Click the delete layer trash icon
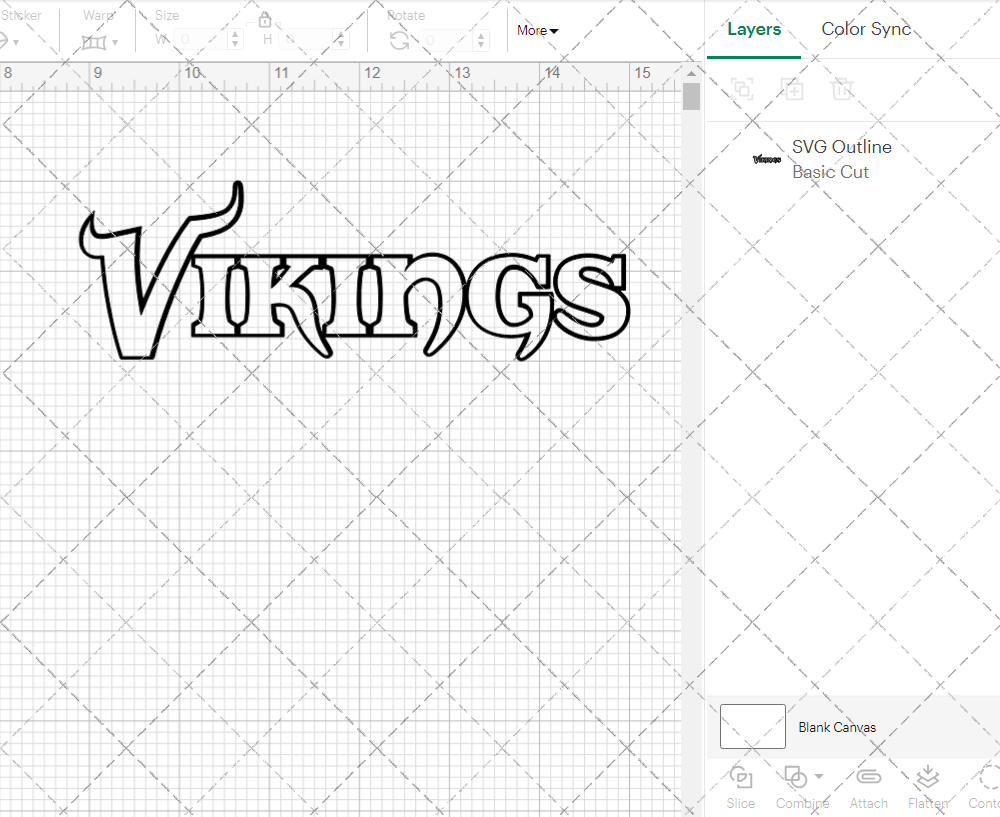 coord(842,90)
